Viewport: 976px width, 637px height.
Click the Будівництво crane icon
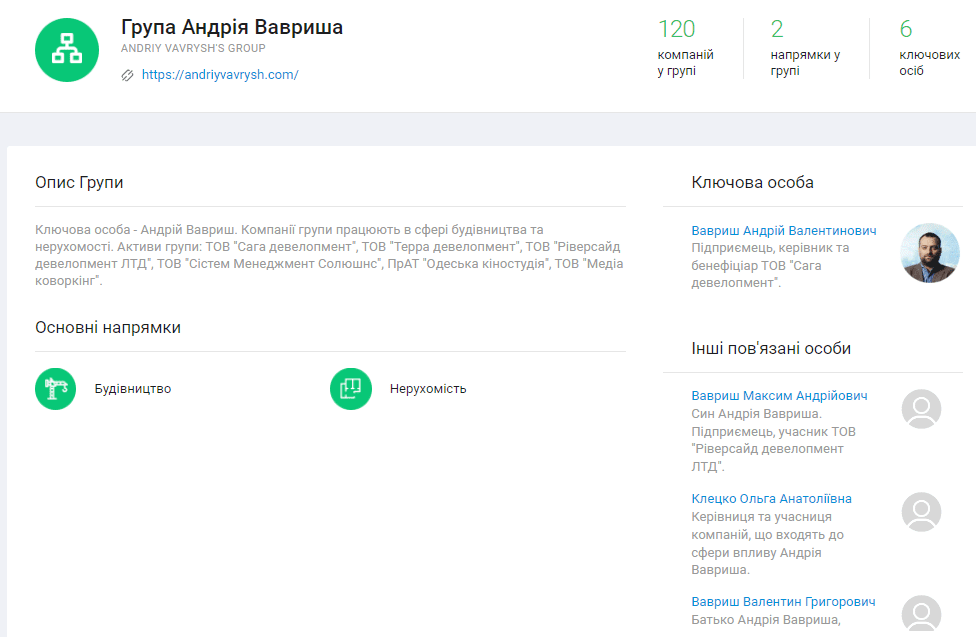(56, 389)
